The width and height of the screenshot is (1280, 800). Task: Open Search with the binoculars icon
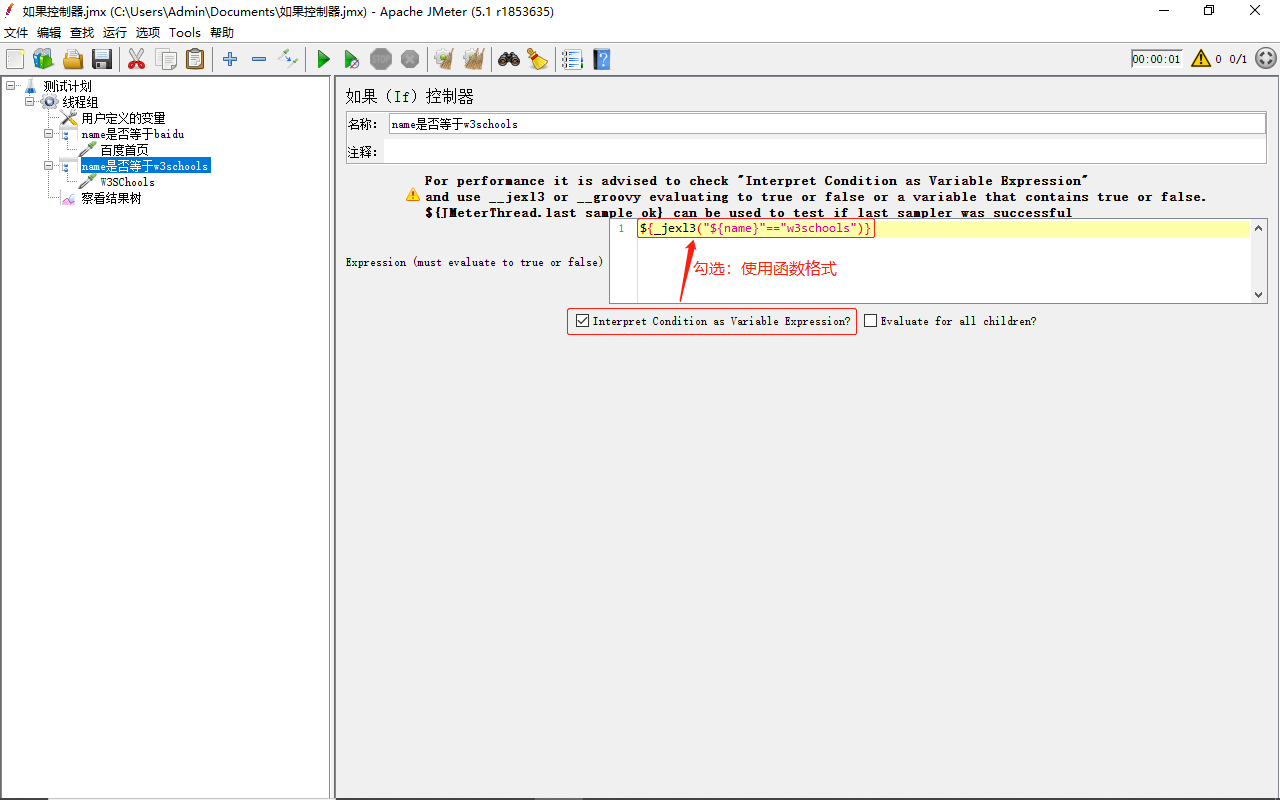(509, 59)
